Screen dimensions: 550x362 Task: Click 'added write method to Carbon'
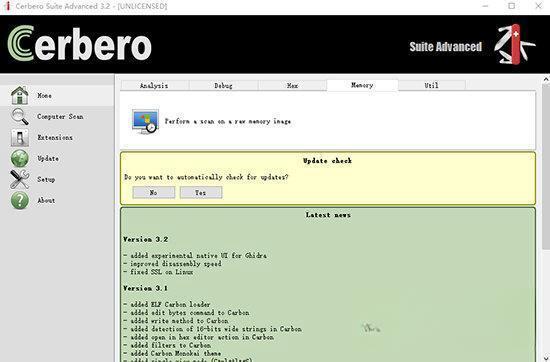(176, 321)
